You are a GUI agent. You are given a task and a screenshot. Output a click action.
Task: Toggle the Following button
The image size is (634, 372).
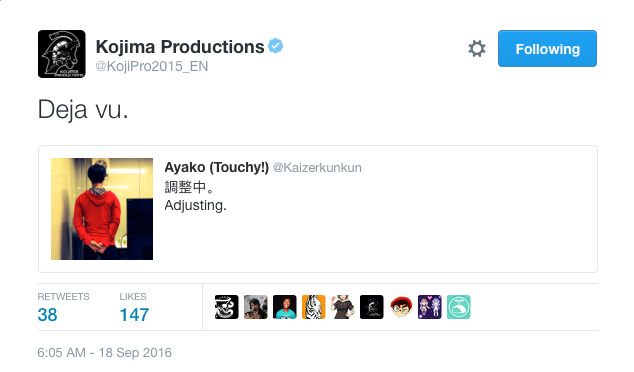click(547, 49)
